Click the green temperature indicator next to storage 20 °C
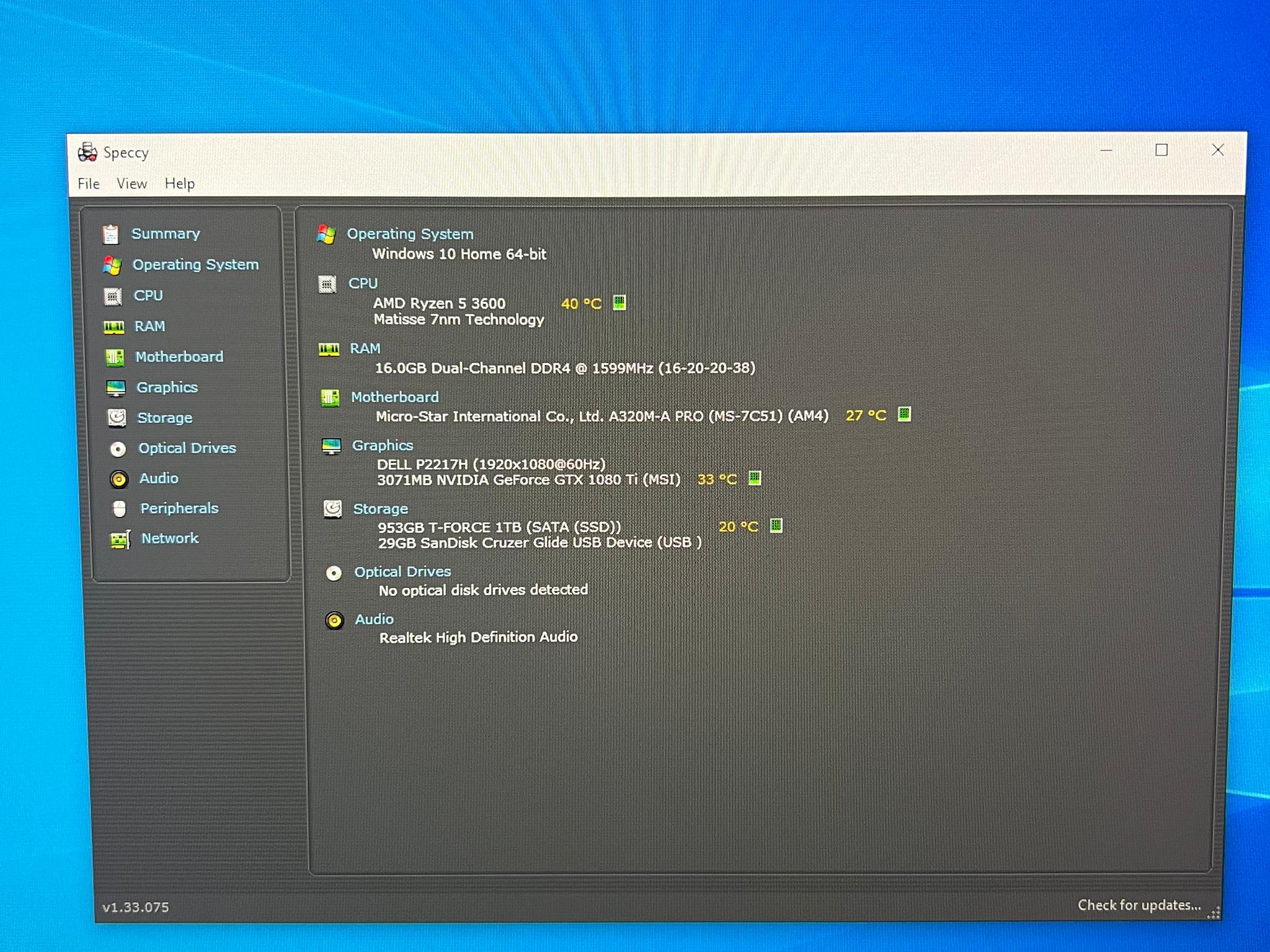This screenshot has width=1270, height=952. click(776, 526)
